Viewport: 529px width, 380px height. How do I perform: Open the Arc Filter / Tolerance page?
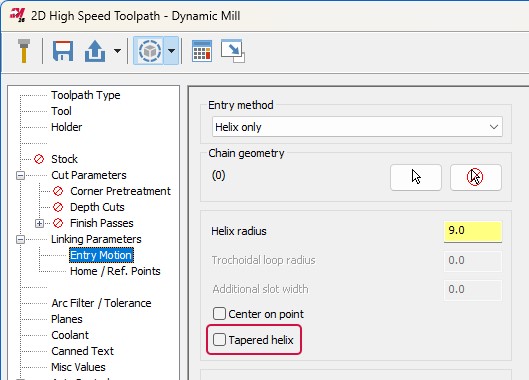(x=101, y=303)
